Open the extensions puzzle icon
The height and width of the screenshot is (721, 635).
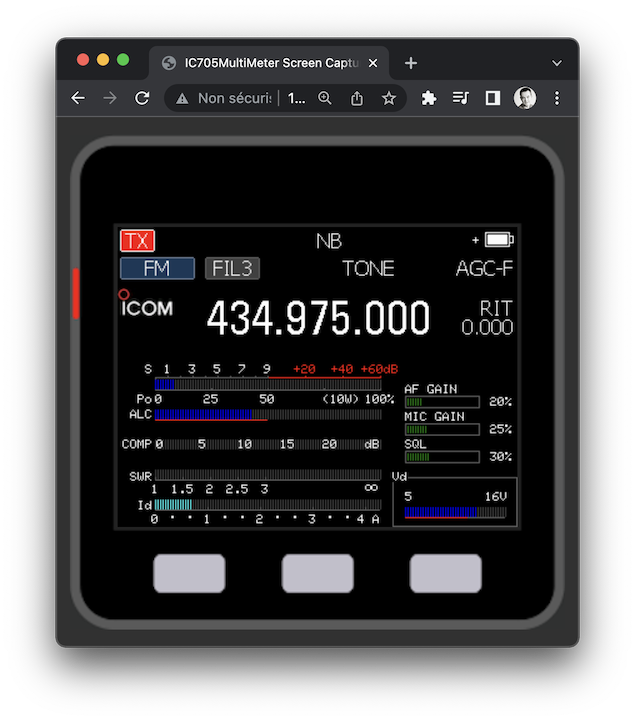click(429, 98)
